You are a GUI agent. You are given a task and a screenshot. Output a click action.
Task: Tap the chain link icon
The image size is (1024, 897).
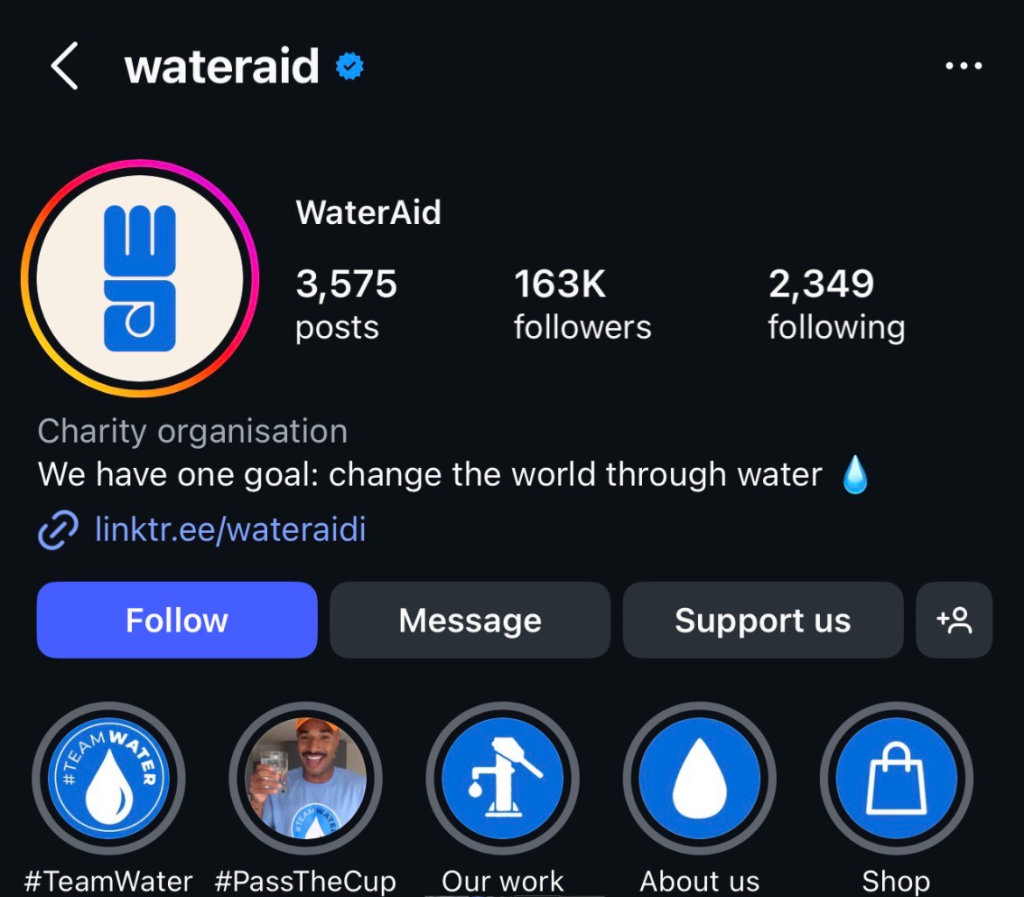pos(58,529)
